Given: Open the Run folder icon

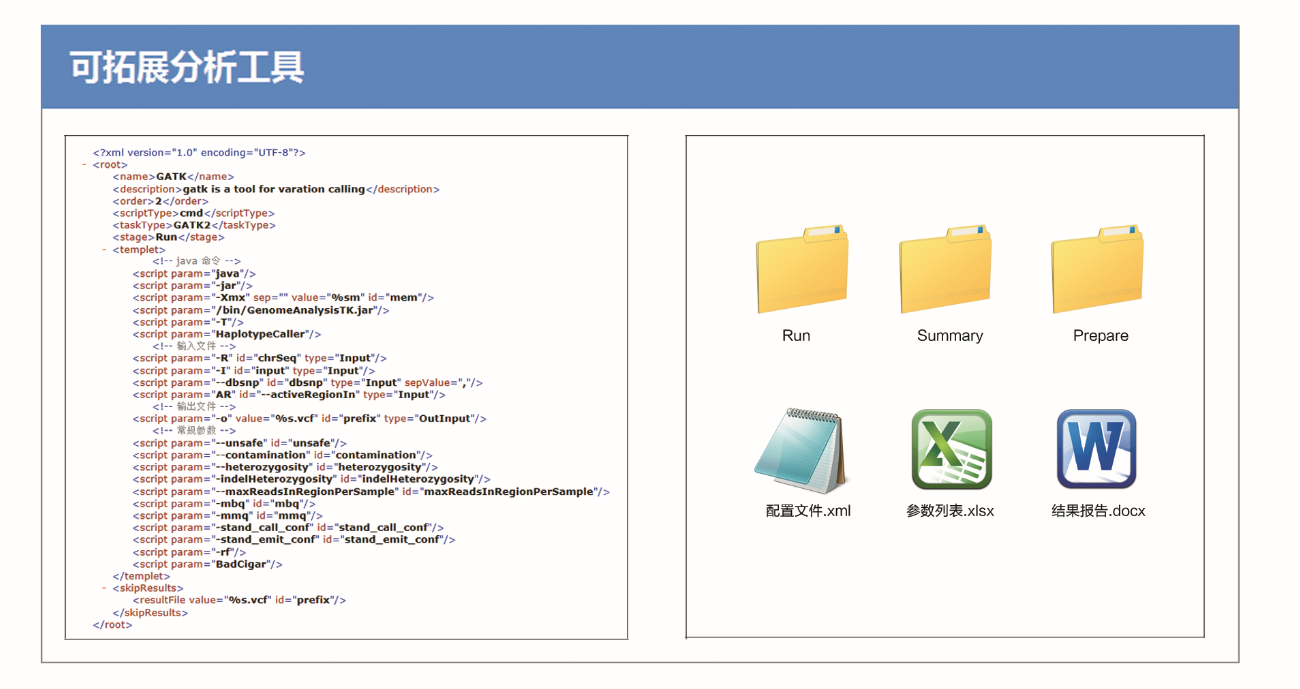Looking at the screenshot, I should pos(802,270).
